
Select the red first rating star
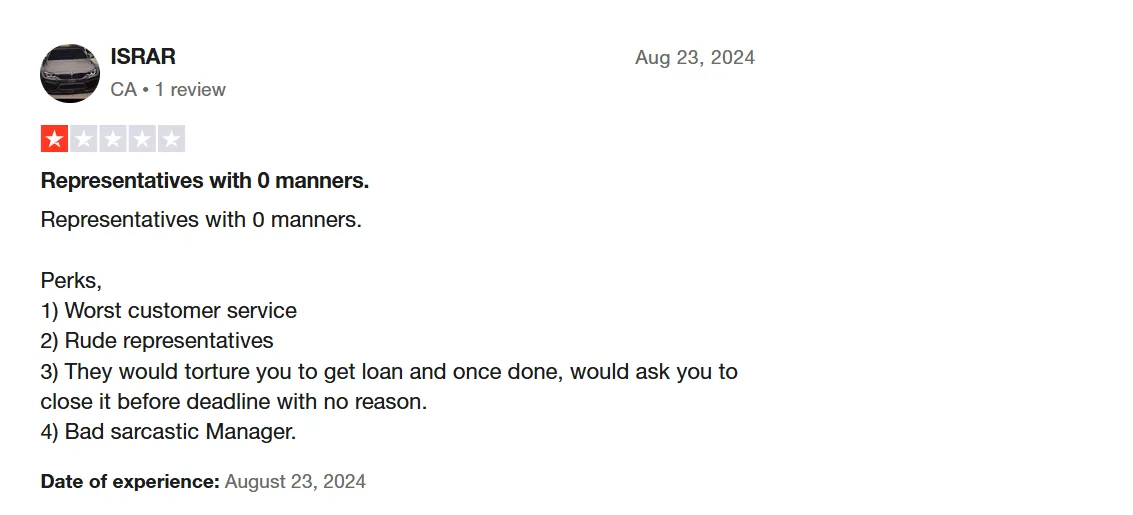(54, 139)
